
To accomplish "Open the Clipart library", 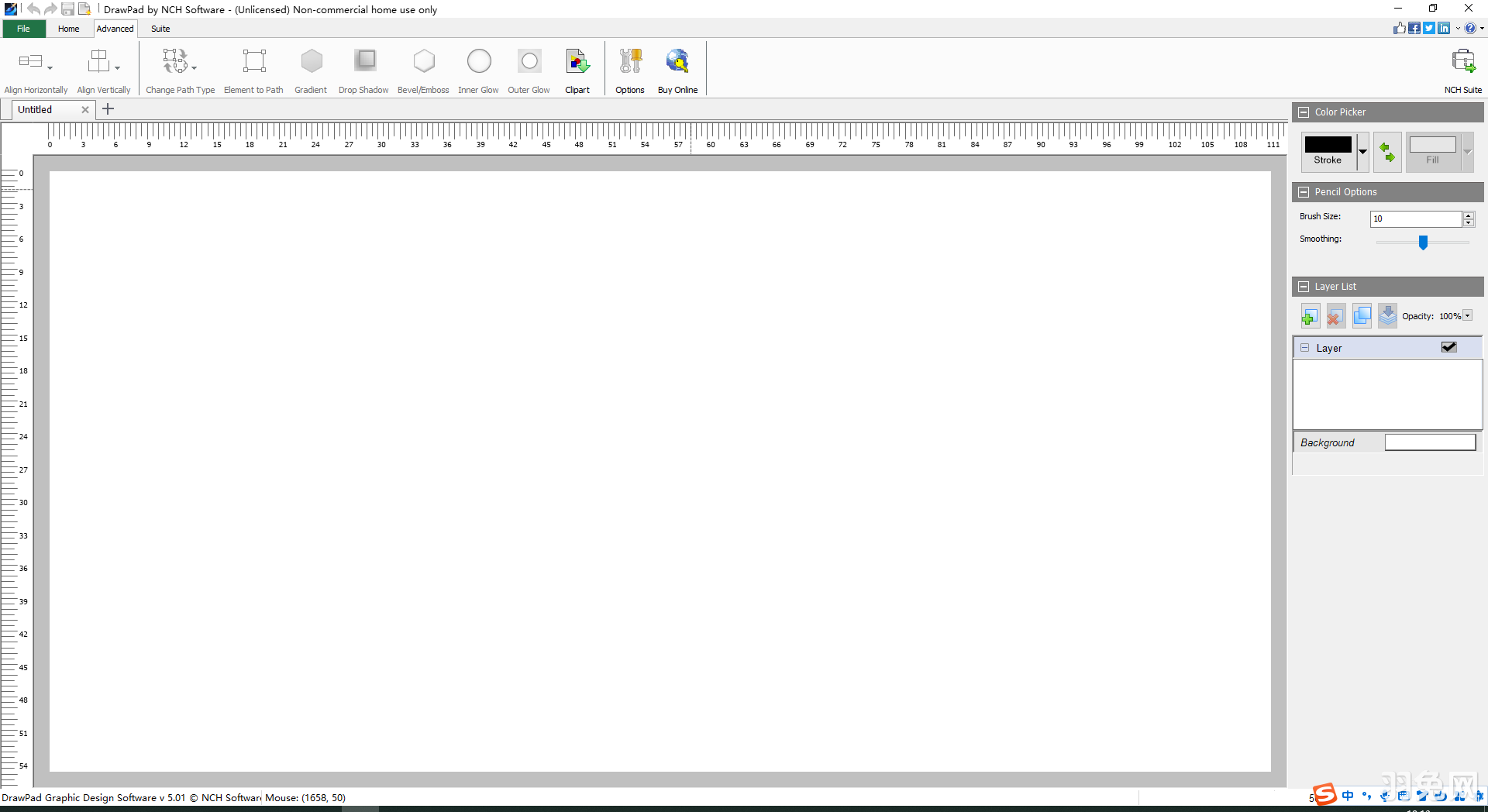I will 577,68.
